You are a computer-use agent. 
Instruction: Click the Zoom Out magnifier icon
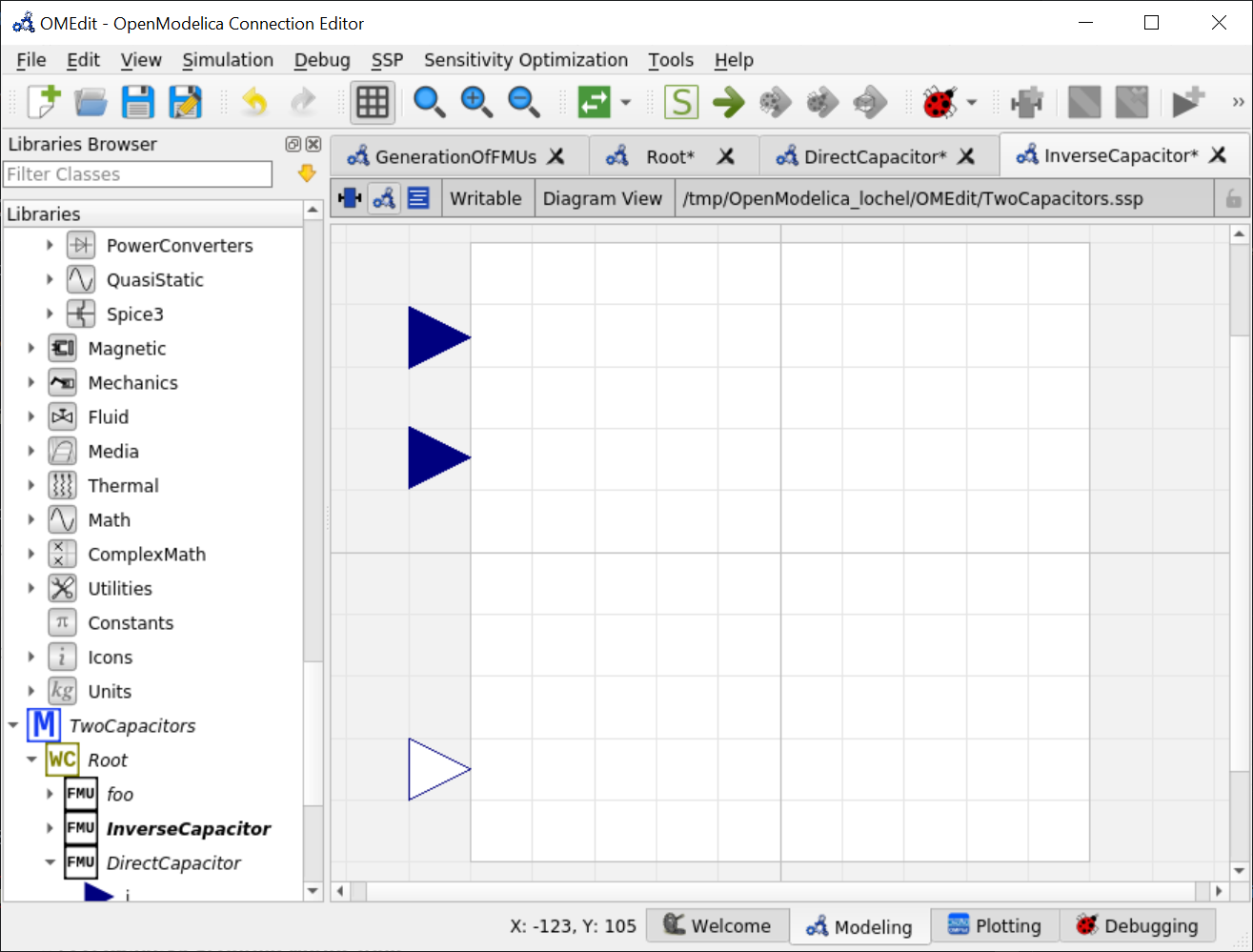[x=523, y=102]
